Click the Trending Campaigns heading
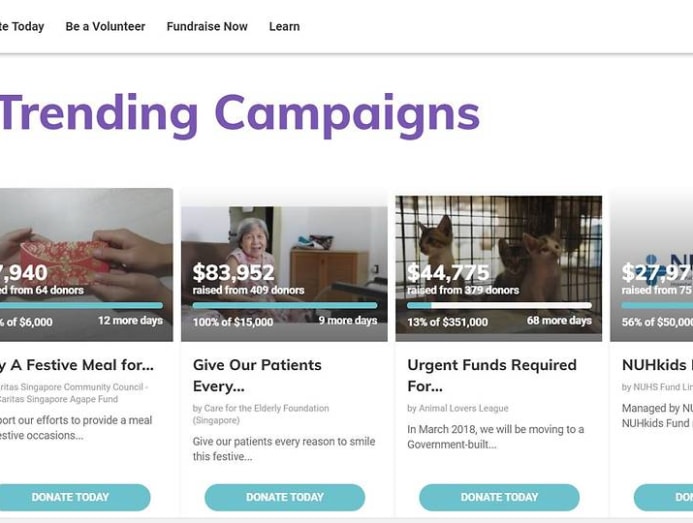 [239, 114]
